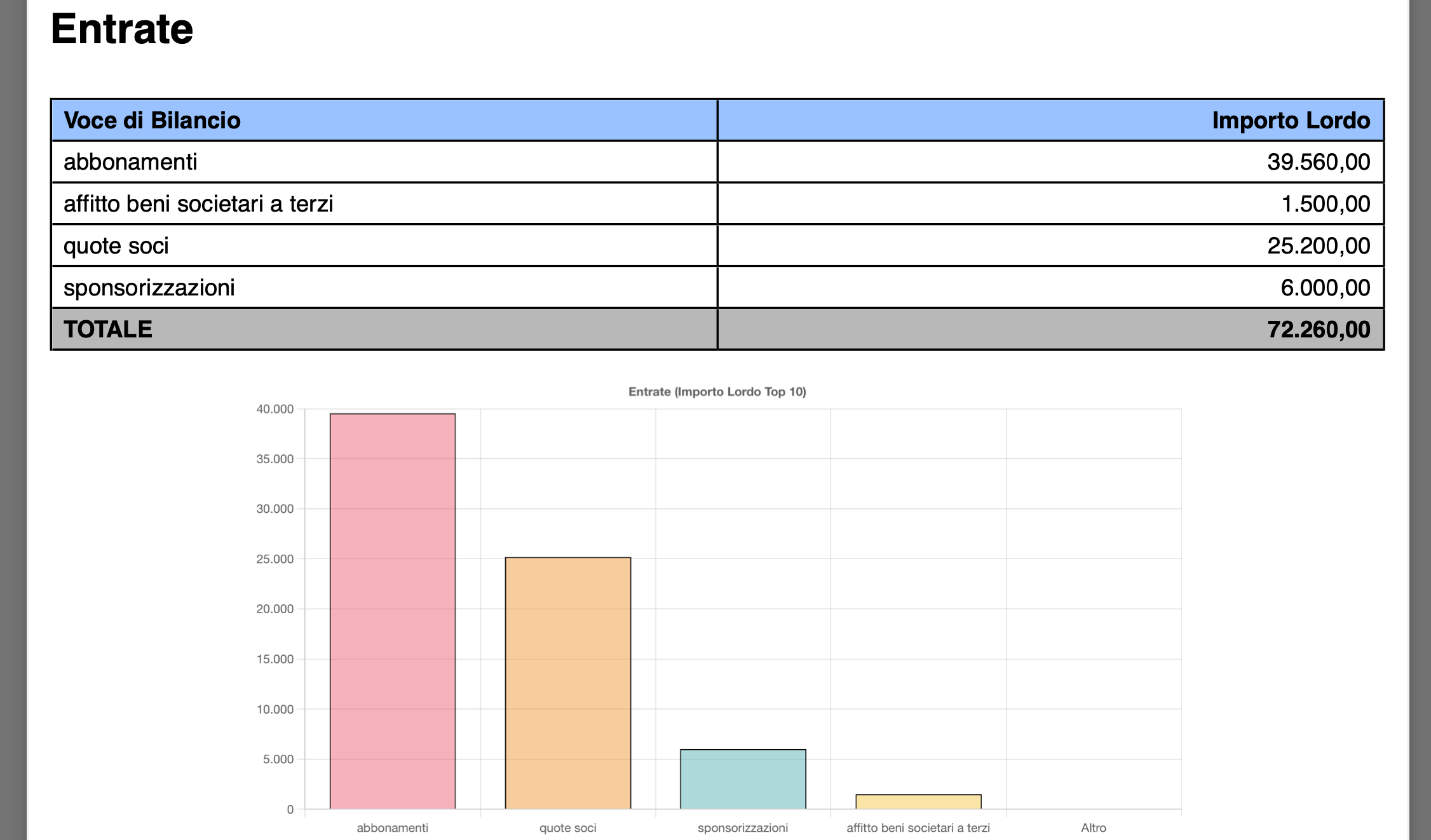The height and width of the screenshot is (840, 1431).
Task: Select the abbonamenti table row label
Action: pyautogui.click(x=130, y=162)
